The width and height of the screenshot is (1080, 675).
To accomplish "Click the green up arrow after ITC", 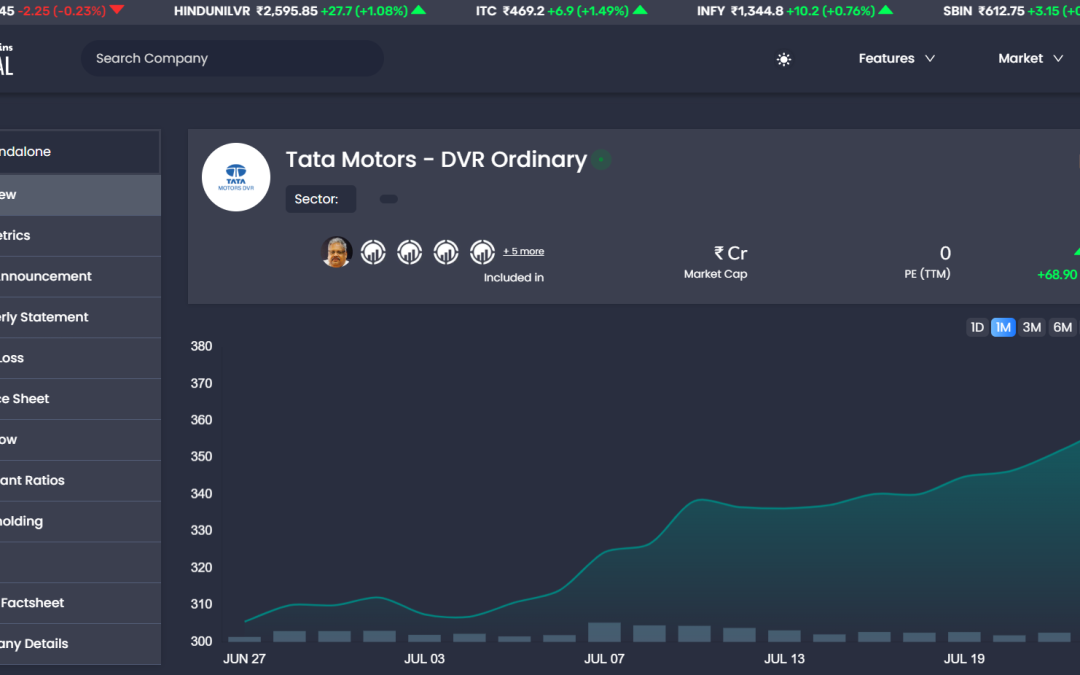I will click(640, 10).
